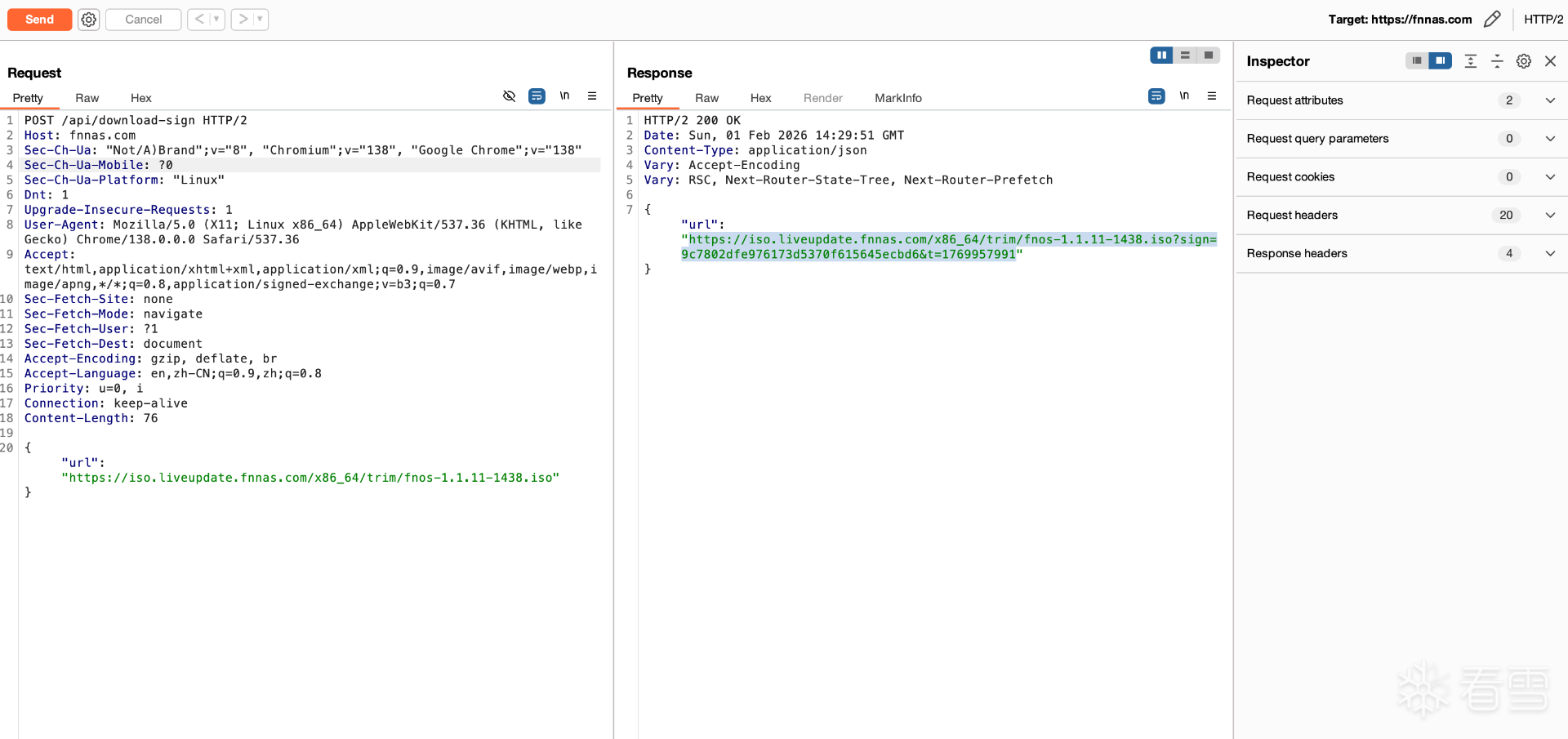
Task: Switch Request view to Raw tab
Action: click(87, 98)
